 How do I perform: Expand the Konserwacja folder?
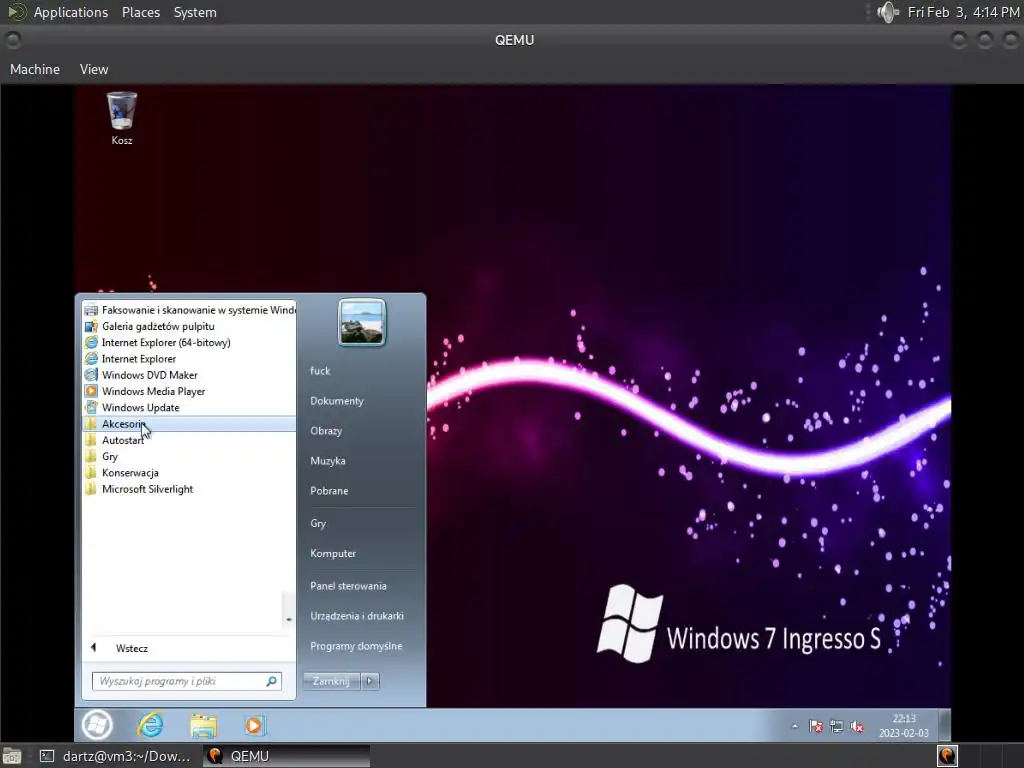pos(189,473)
